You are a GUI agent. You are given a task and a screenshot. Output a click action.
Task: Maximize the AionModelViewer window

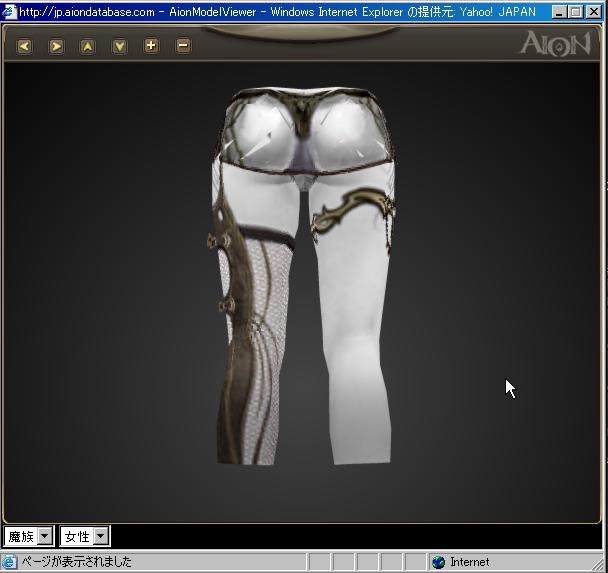(x=576, y=12)
